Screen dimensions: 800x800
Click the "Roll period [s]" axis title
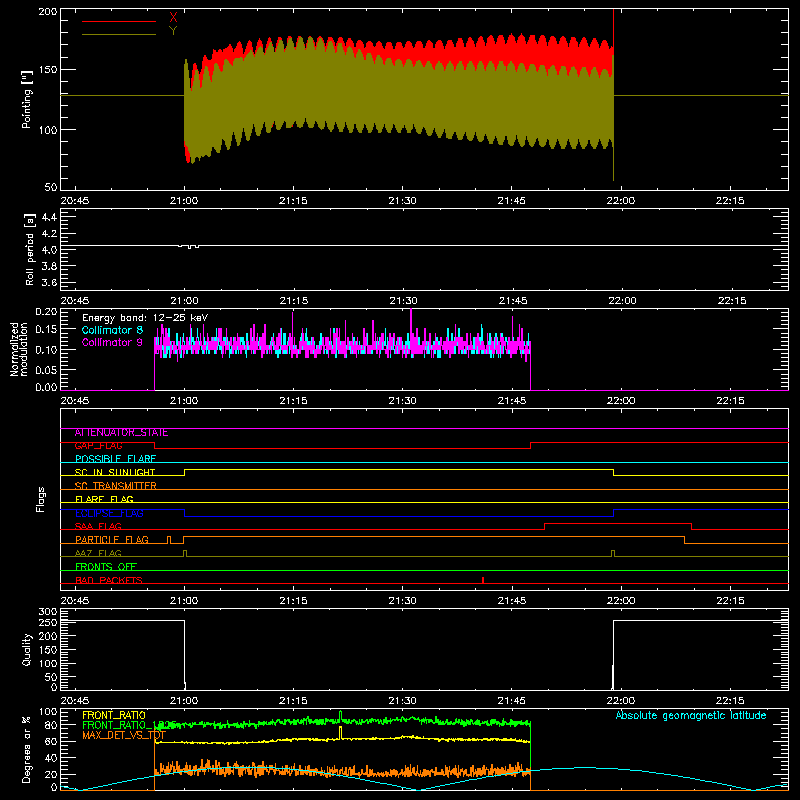29,249
